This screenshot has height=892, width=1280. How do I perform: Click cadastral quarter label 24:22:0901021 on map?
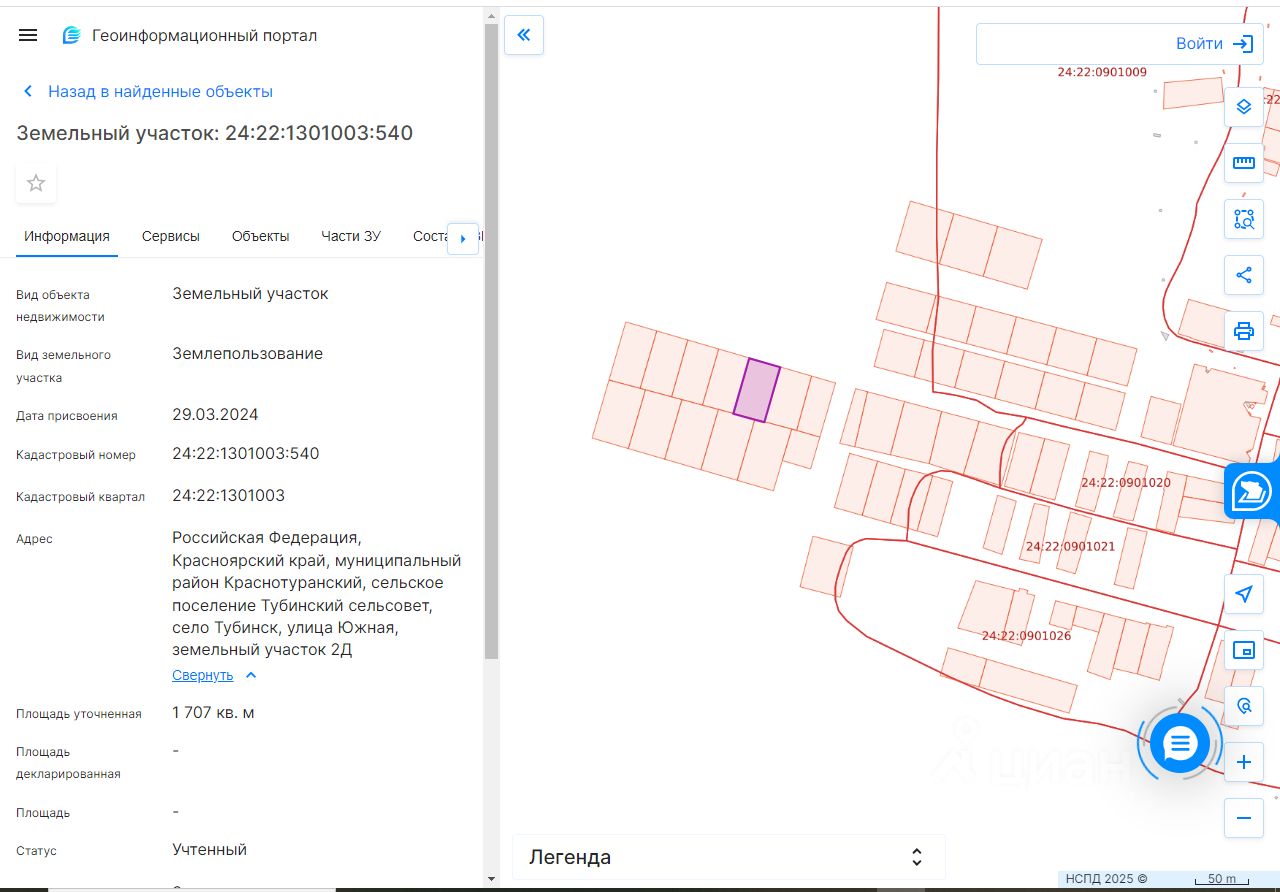tap(1070, 546)
